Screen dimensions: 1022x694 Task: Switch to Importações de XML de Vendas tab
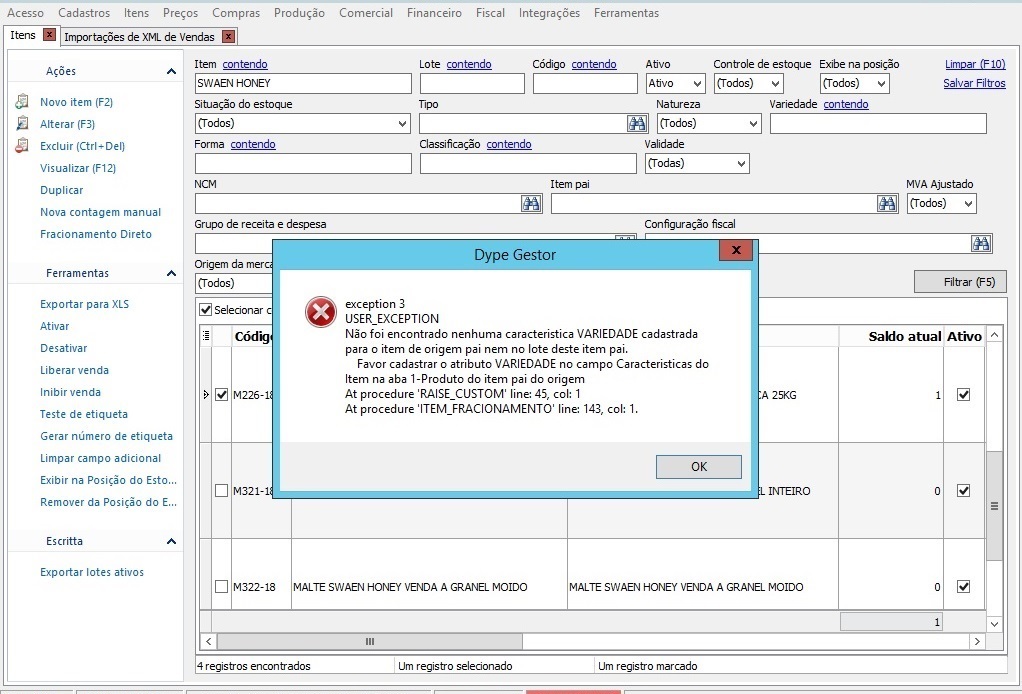tap(139, 37)
